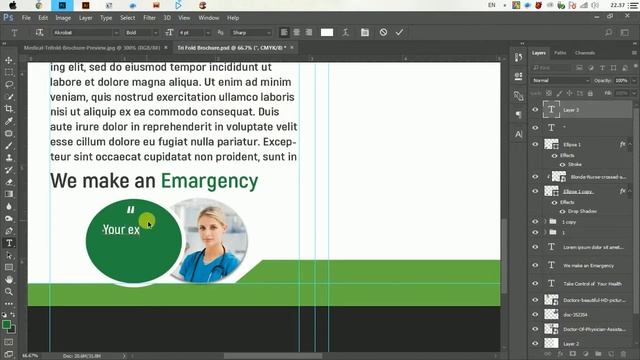Select the Clone Stamp tool
640x360 pixels.
click(9, 158)
